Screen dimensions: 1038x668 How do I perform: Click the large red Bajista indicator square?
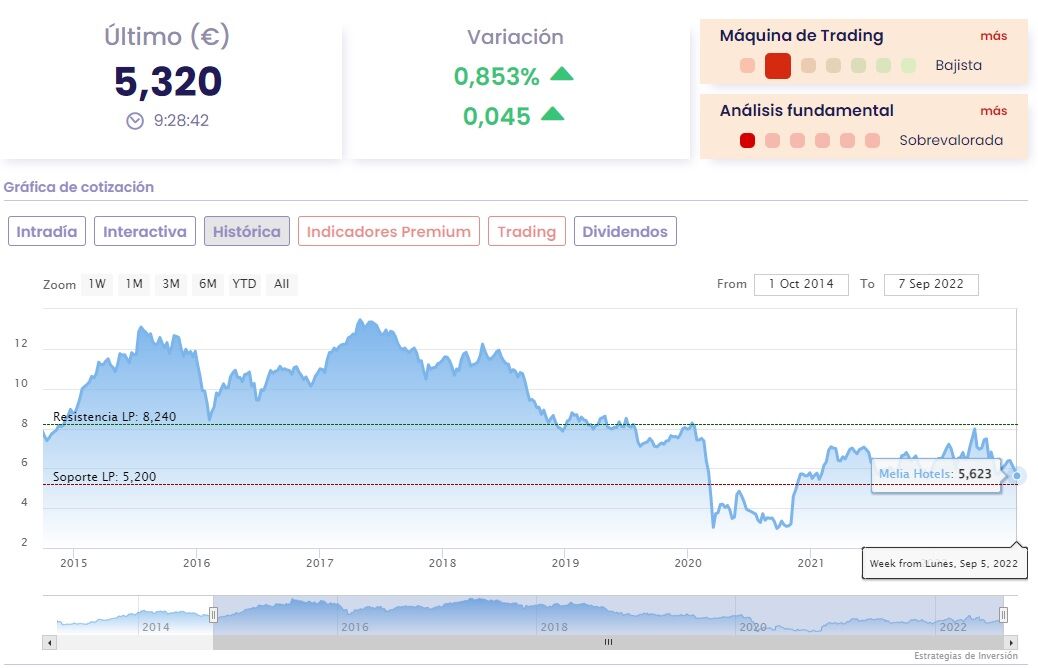pos(778,66)
